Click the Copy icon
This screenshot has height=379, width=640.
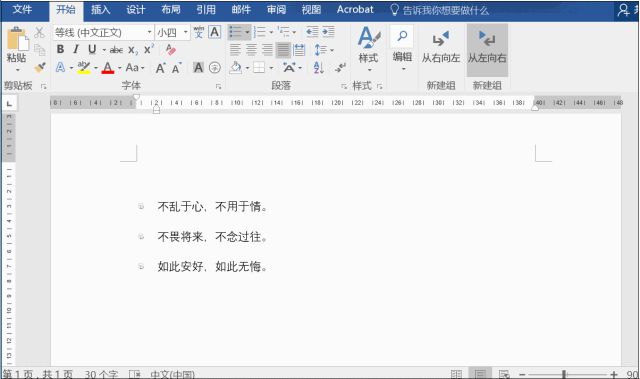40,50
